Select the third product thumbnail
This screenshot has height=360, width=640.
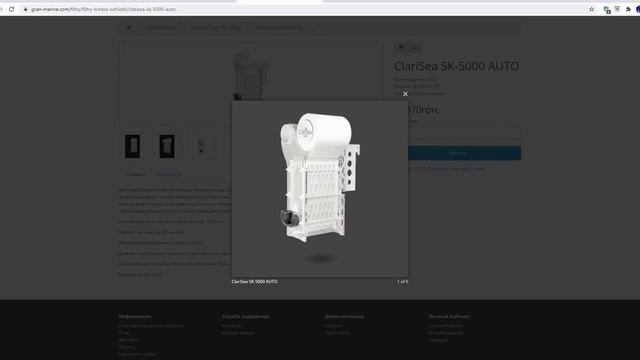[201, 146]
